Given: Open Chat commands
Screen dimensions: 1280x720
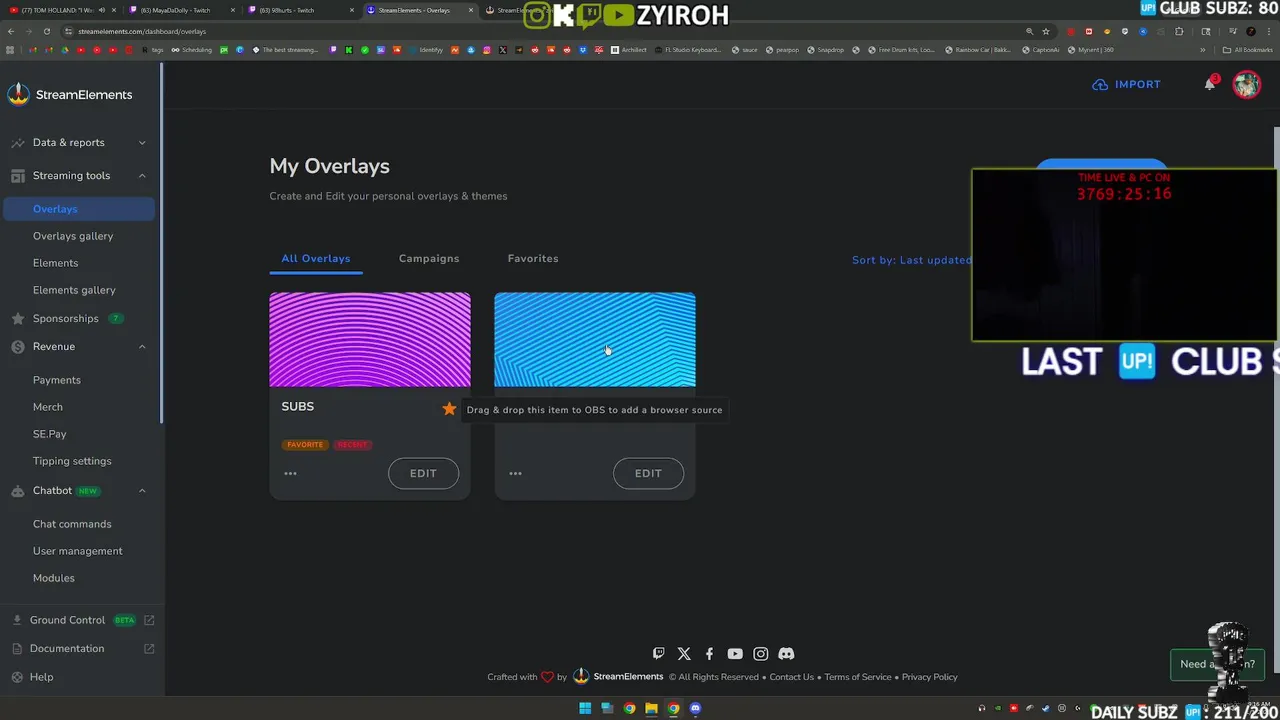Looking at the screenshot, I should (72, 524).
